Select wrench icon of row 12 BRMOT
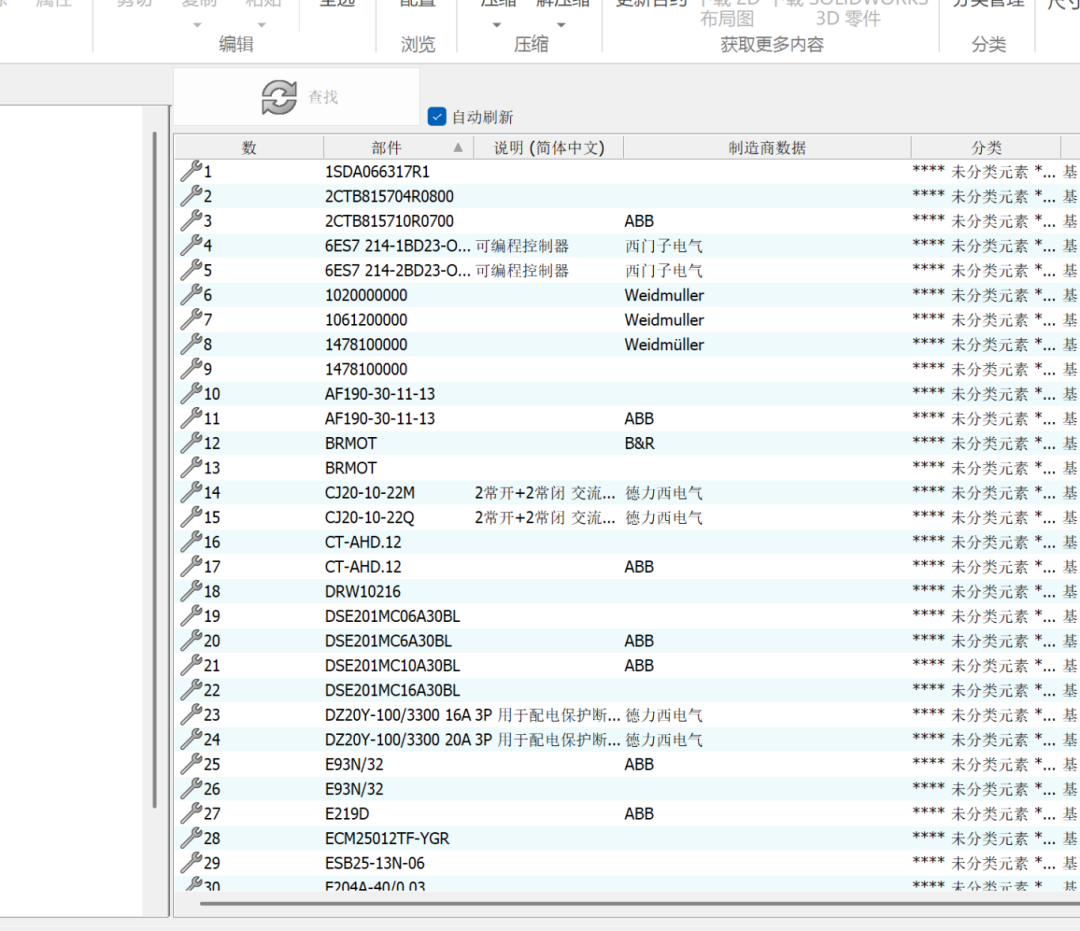The image size is (1080, 931). pyautogui.click(x=190, y=442)
